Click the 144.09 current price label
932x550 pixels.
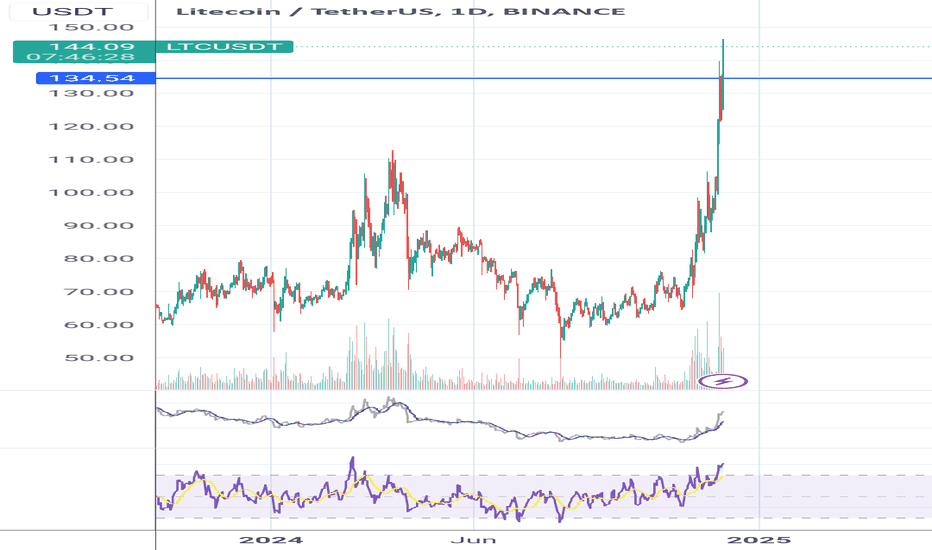[x=92, y=46]
